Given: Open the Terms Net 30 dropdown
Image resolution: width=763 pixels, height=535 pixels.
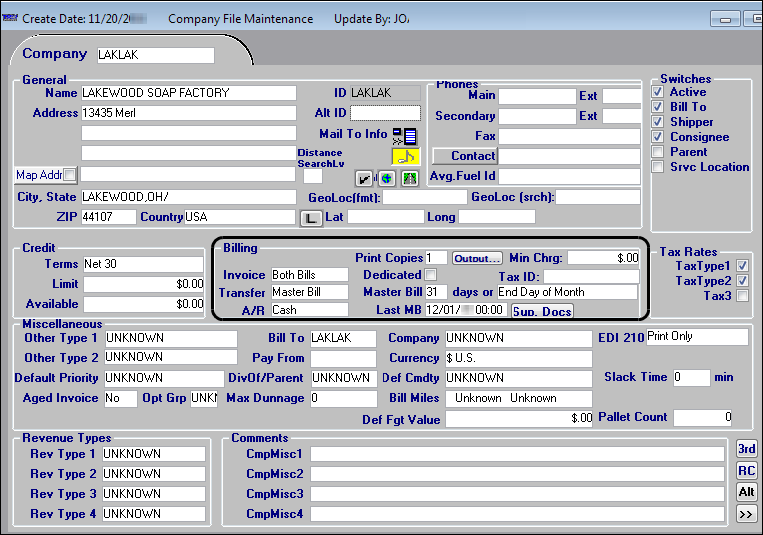Looking at the screenshot, I should pos(143,265).
